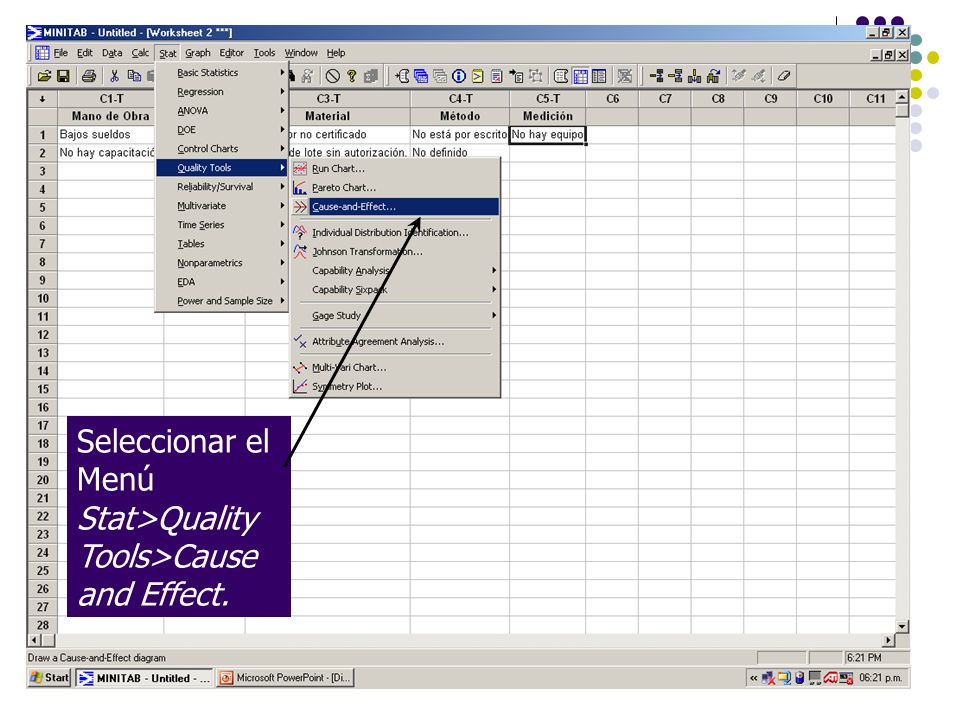The width and height of the screenshot is (960, 720).
Task: Click the Help question mark toolbar icon
Action: (x=351, y=76)
